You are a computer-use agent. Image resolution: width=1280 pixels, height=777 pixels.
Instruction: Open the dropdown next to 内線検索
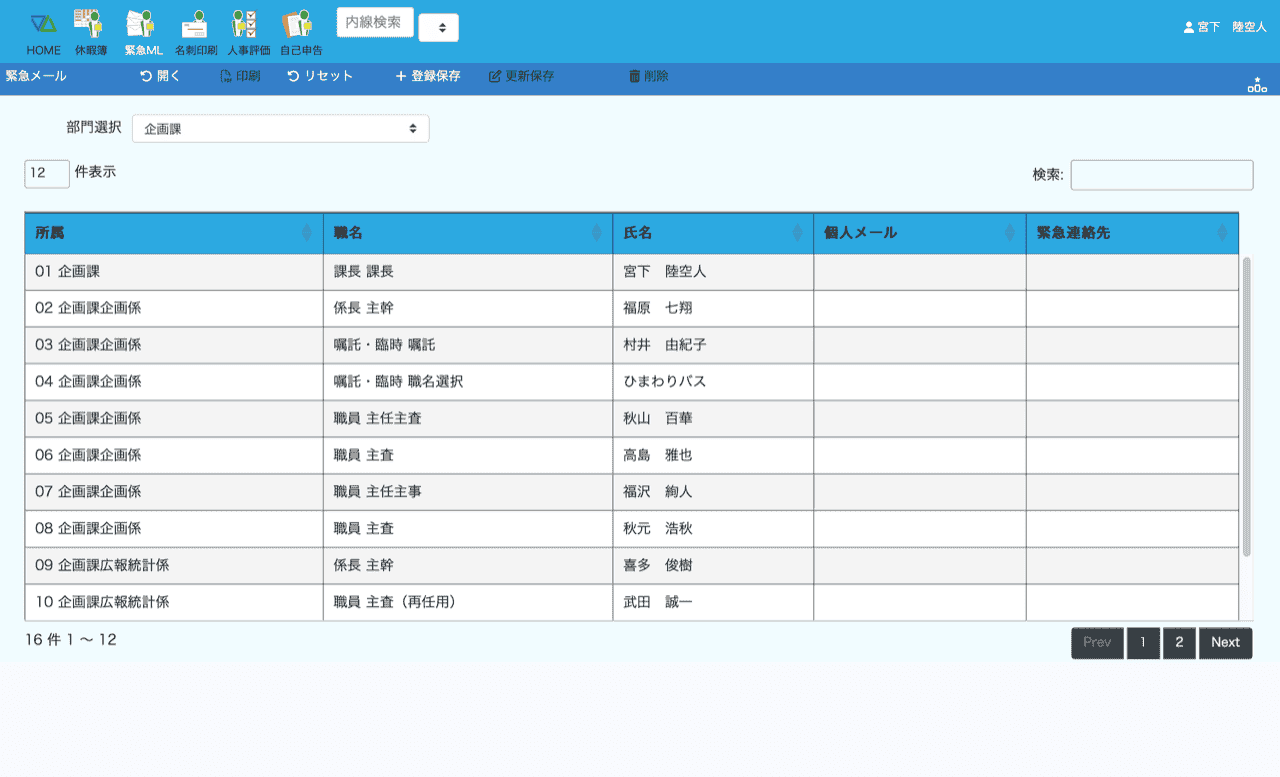pos(439,28)
